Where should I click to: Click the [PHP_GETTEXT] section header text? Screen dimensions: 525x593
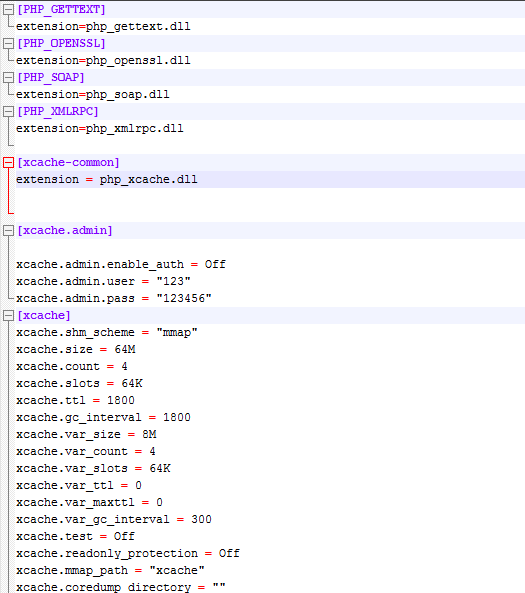[x=61, y=9]
